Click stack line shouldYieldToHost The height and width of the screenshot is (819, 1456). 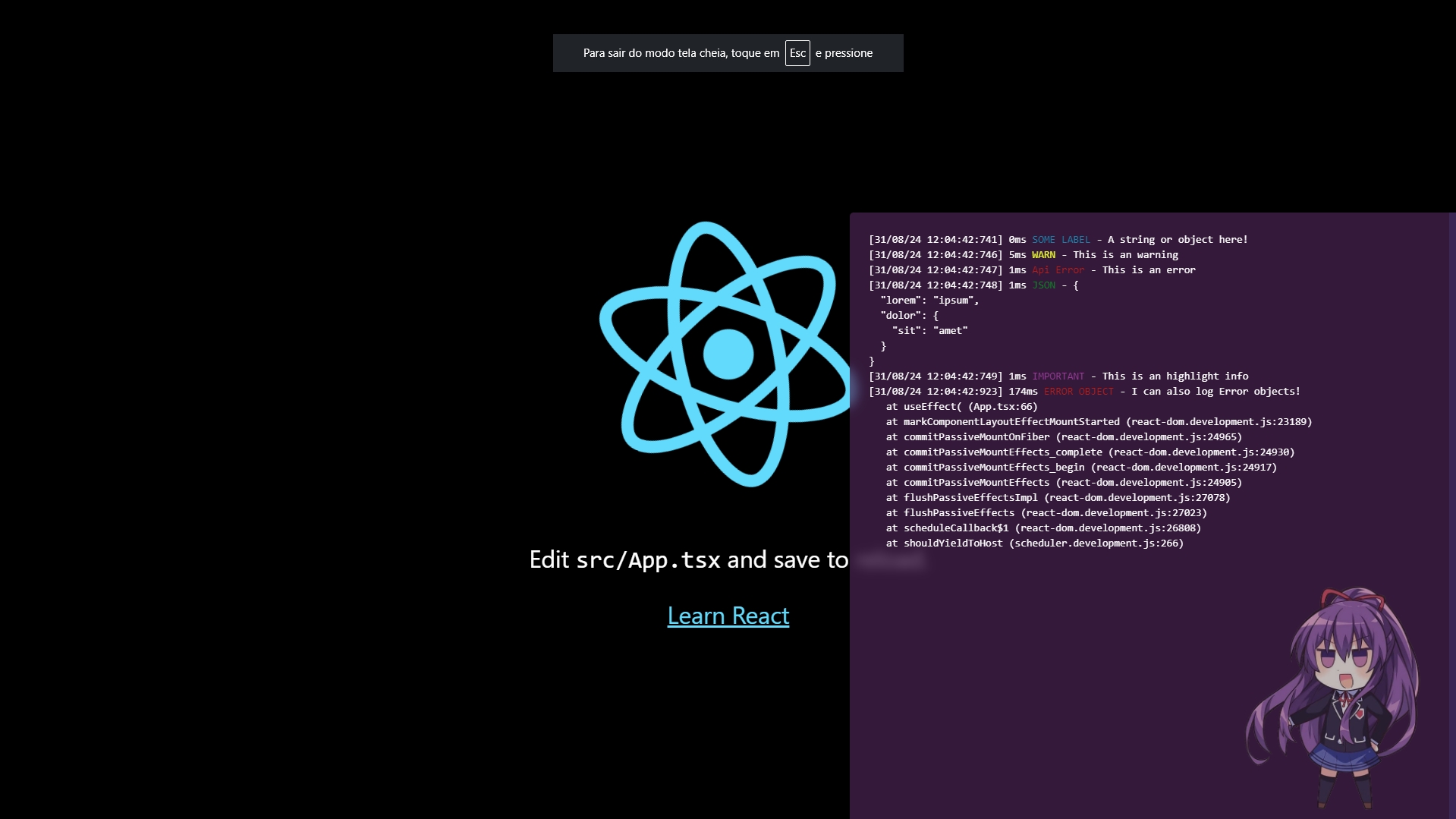(1034, 543)
